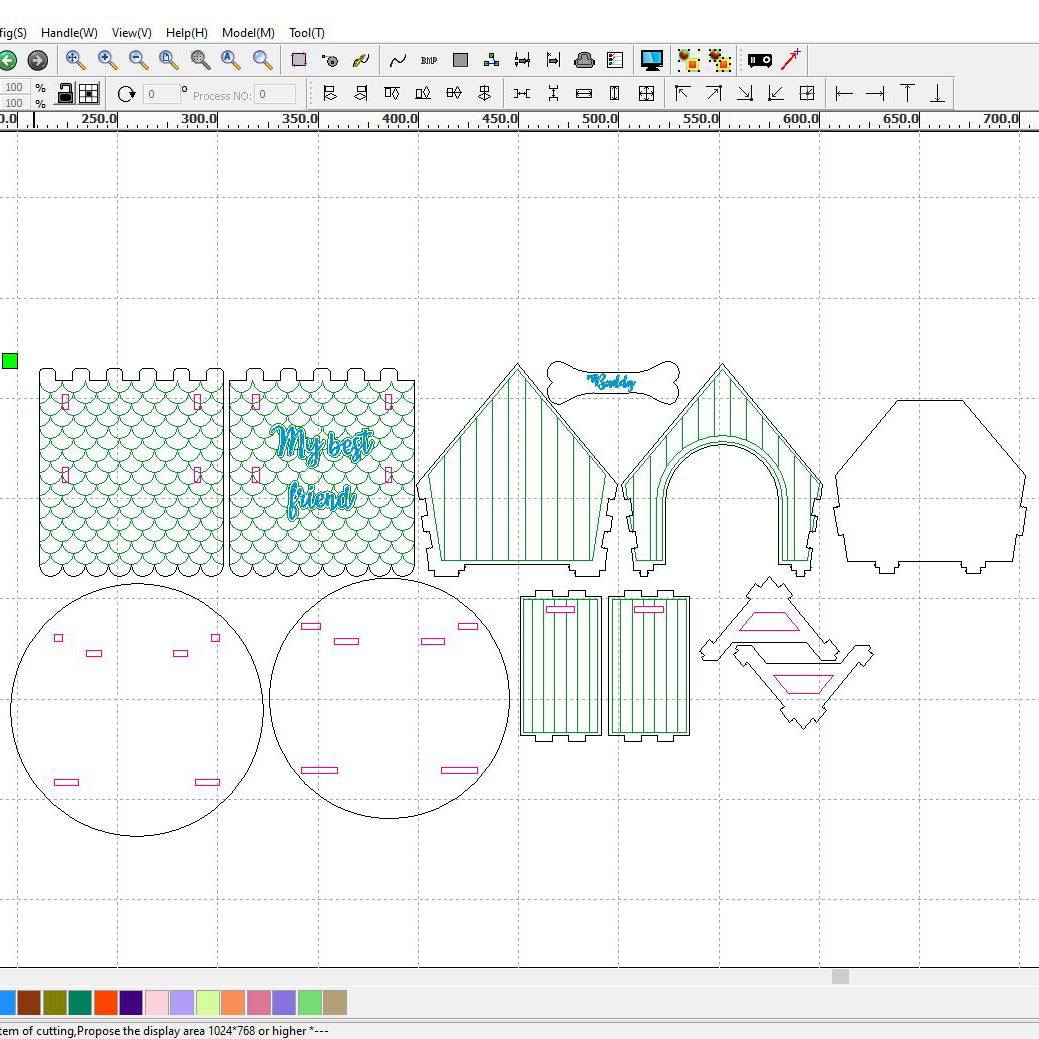This screenshot has height=1039, width=1039.
Task: Open the Model(M) menu
Action: (248, 33)
